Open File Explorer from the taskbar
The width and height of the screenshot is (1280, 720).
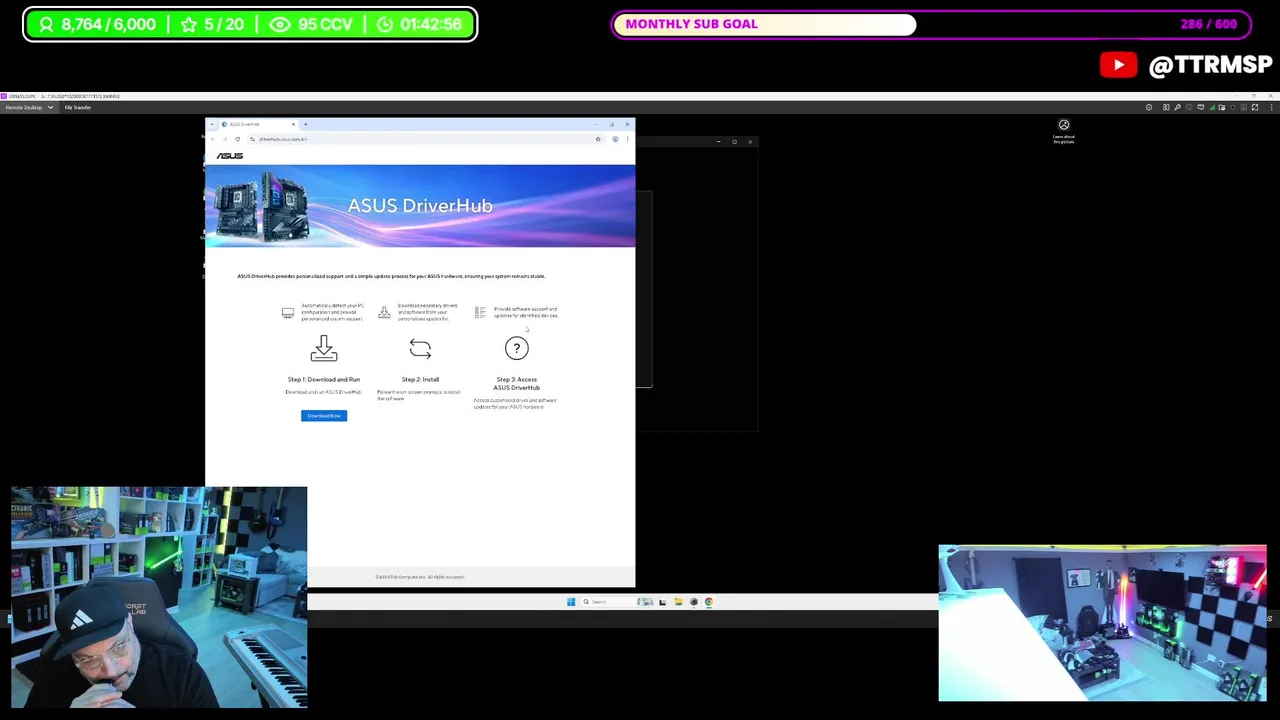pos(678,601)
